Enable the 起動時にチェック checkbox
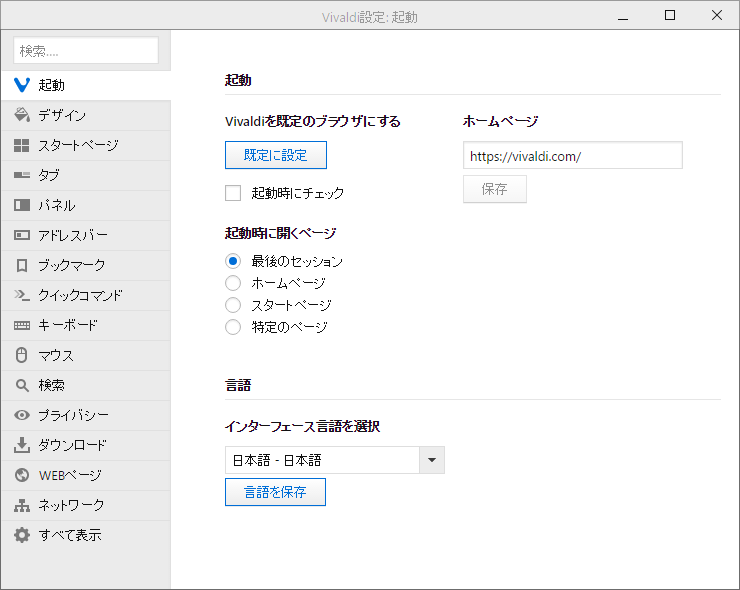 coord(233,193)
